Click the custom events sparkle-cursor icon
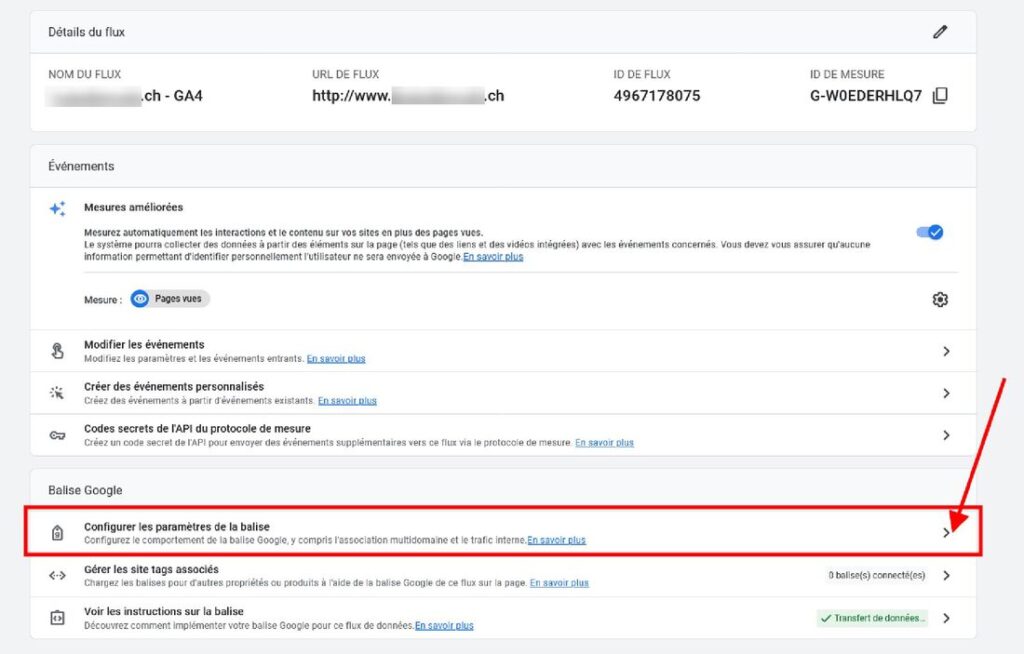This screenshot has height=654, width=1024. pyautogui.click(x=57, y=393)
